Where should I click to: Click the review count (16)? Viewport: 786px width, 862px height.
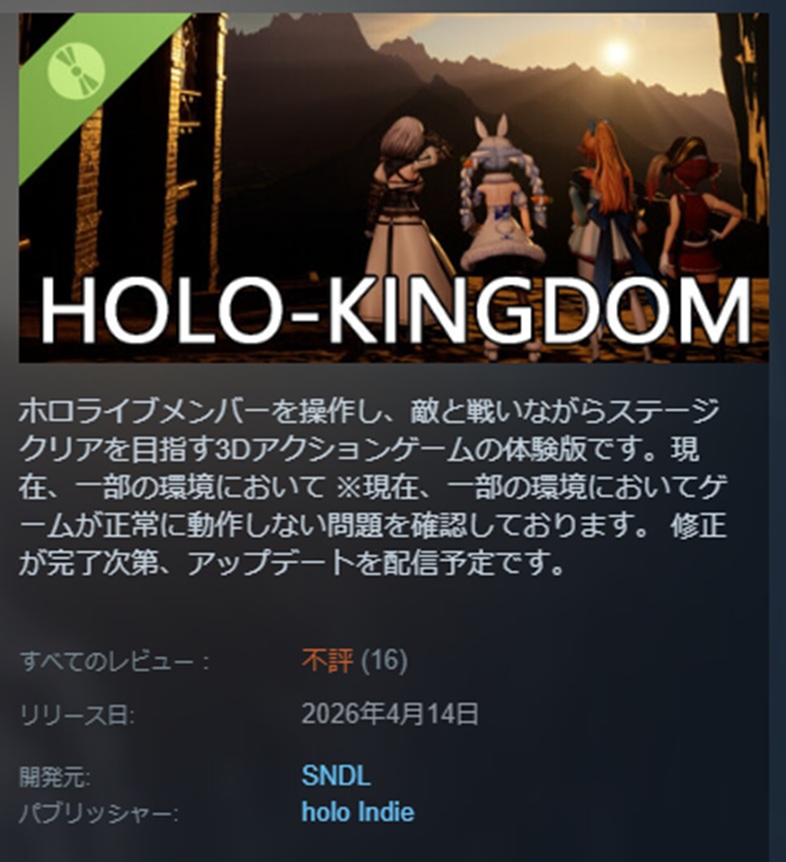click(384, 660)
